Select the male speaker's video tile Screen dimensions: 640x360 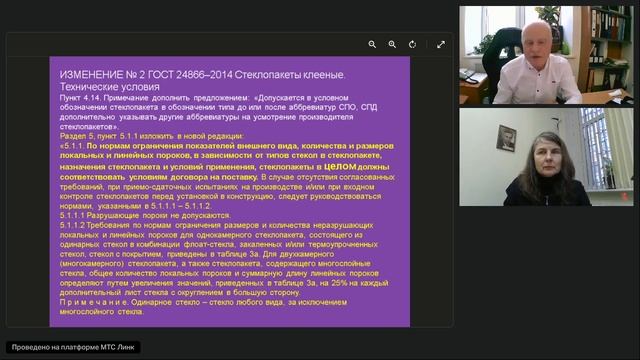point(547,55)
